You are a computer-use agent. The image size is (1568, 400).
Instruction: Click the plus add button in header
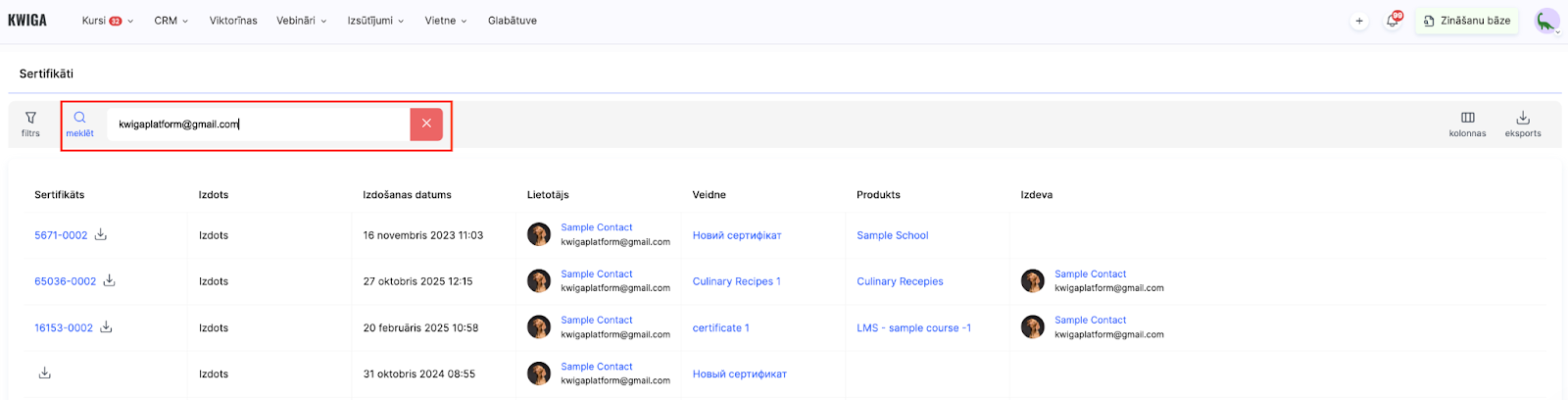[x=1359, y=21]
